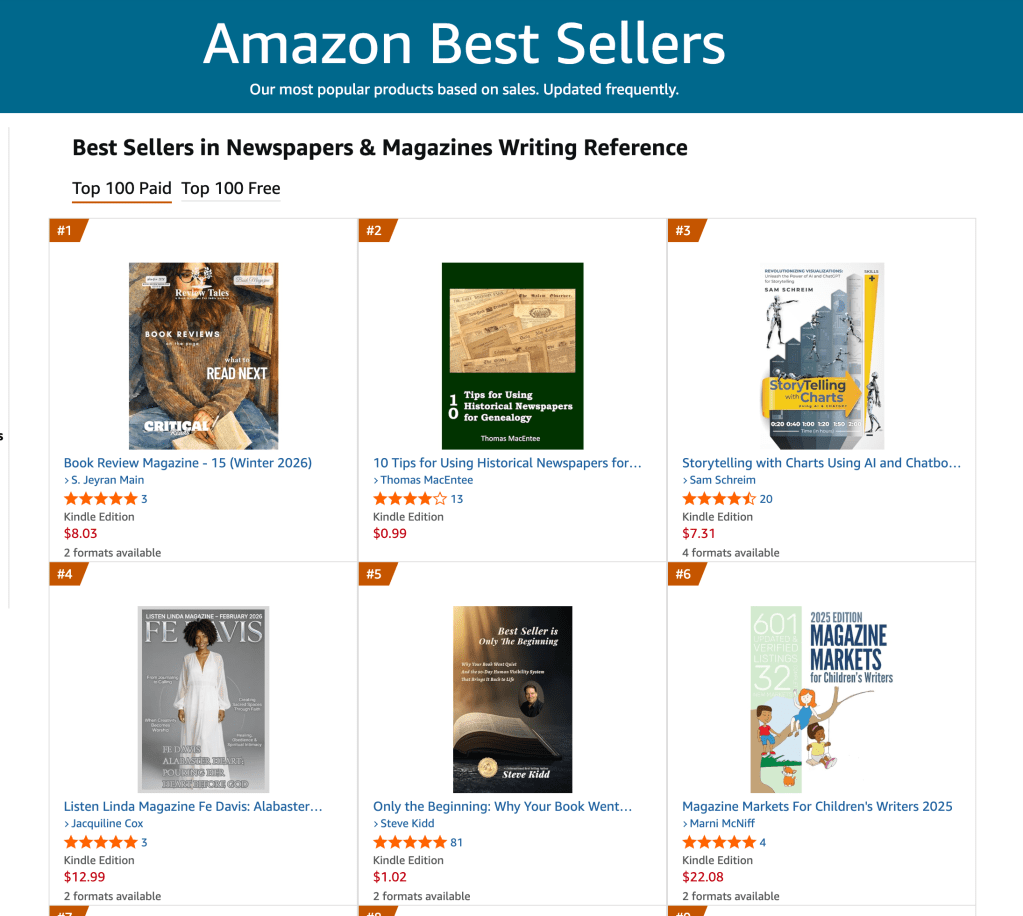The height and width of the screenshot is (916, 1023).
Task: Click star rating for Magazine Markets book
Action: pos(718,842)
